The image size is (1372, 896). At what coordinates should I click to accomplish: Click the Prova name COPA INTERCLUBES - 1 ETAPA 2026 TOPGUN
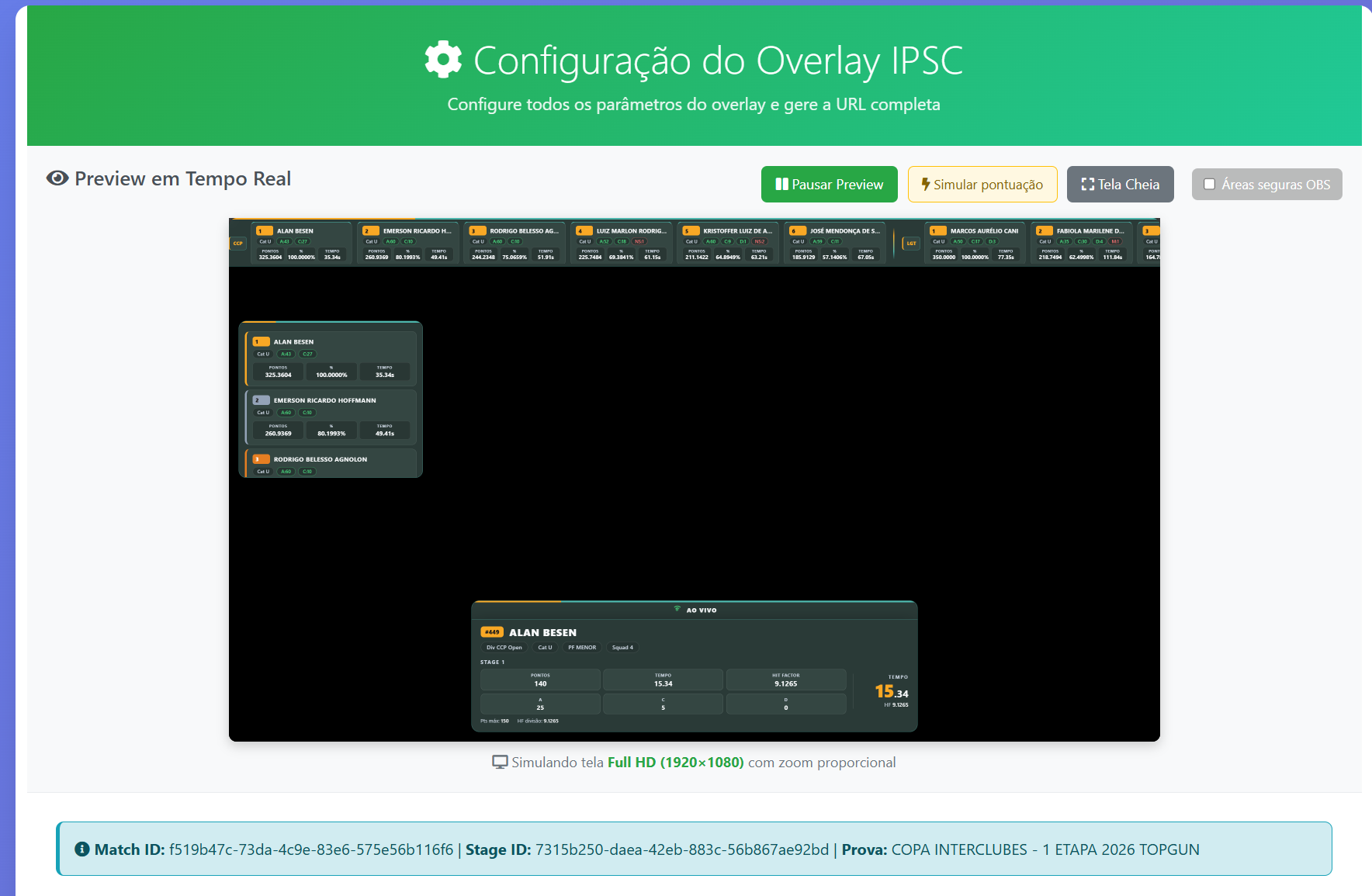1045,849
